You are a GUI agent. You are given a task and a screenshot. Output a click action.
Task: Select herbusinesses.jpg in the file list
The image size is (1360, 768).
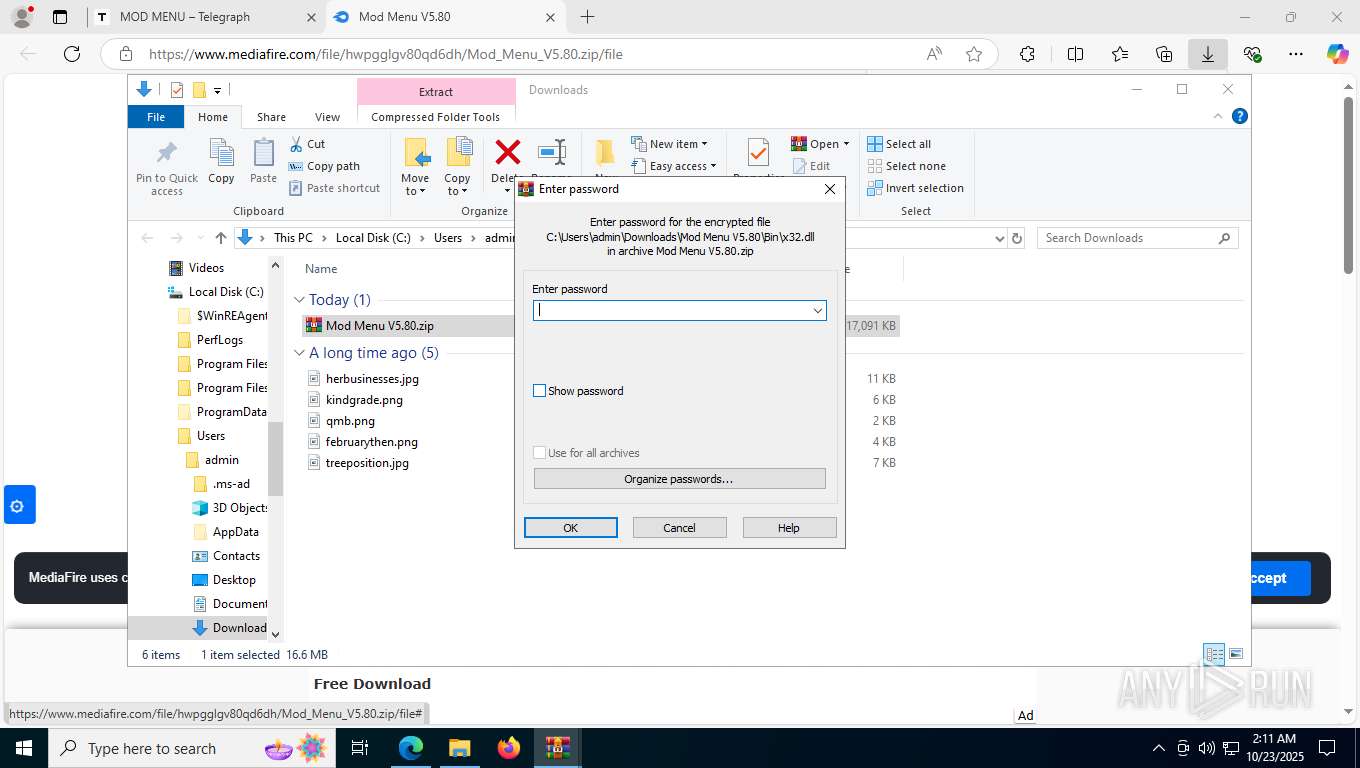[372, 379]
